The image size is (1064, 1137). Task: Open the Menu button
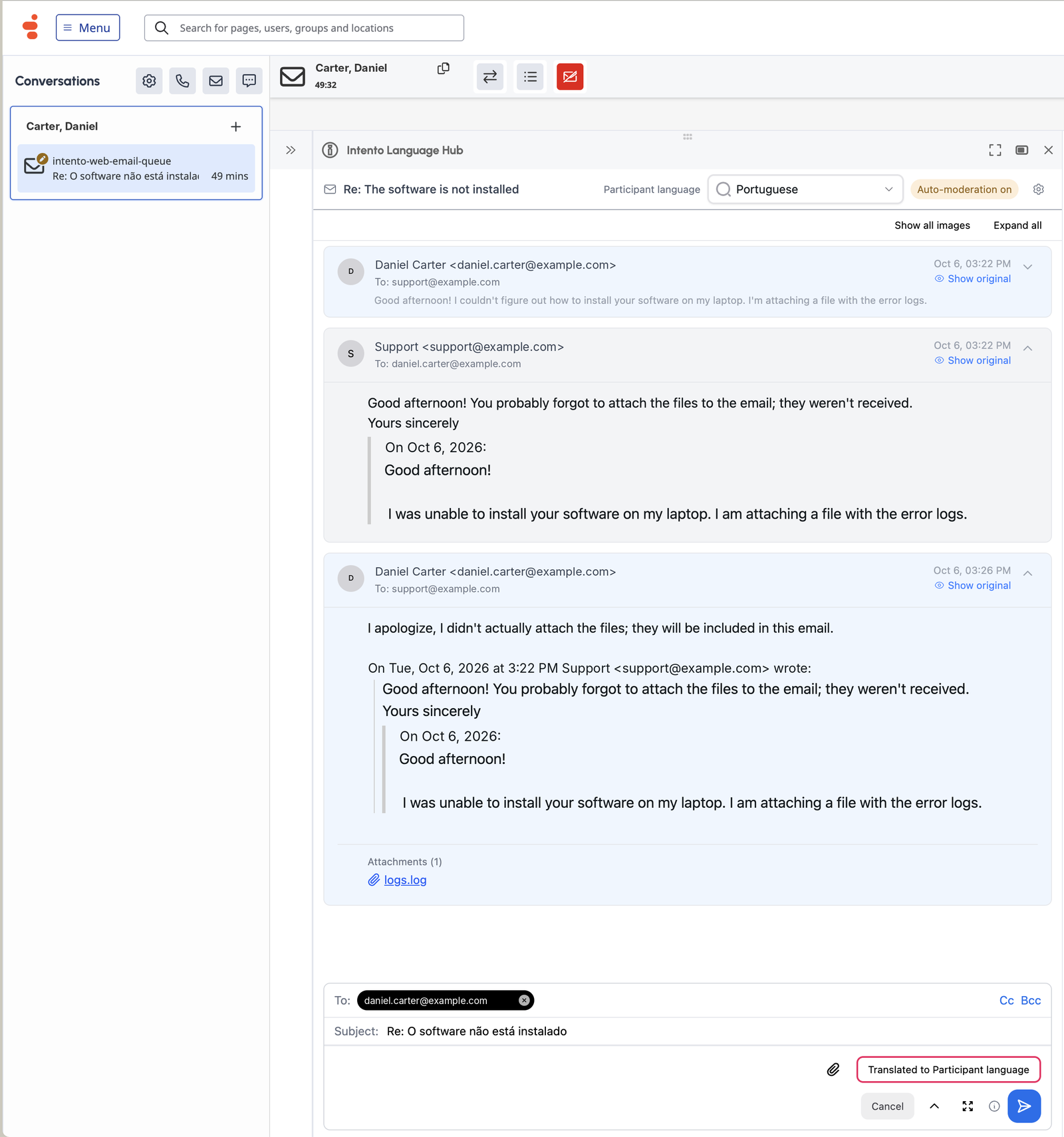88,28
